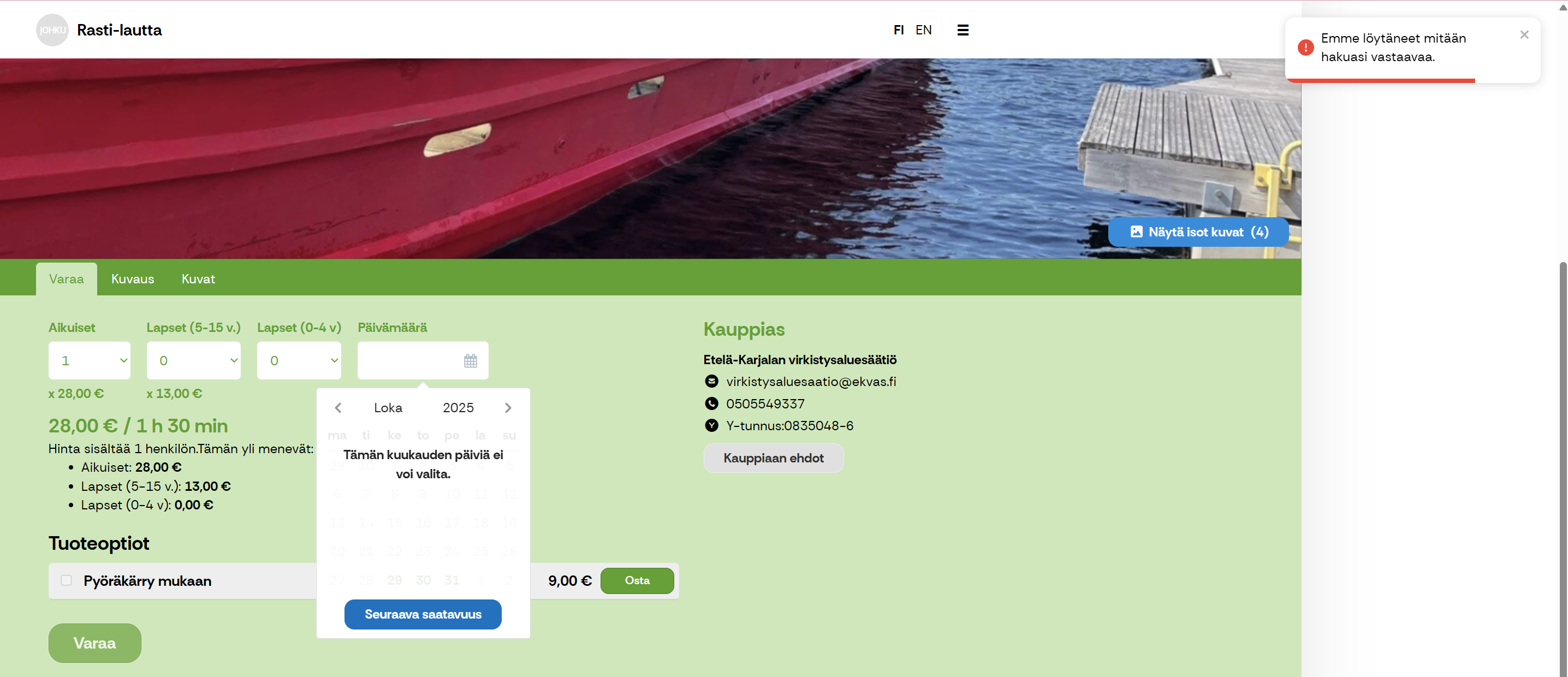Click the 28,00 € / 1 h 30 min price
1568x677 pixels.
[x=138, y=425]
